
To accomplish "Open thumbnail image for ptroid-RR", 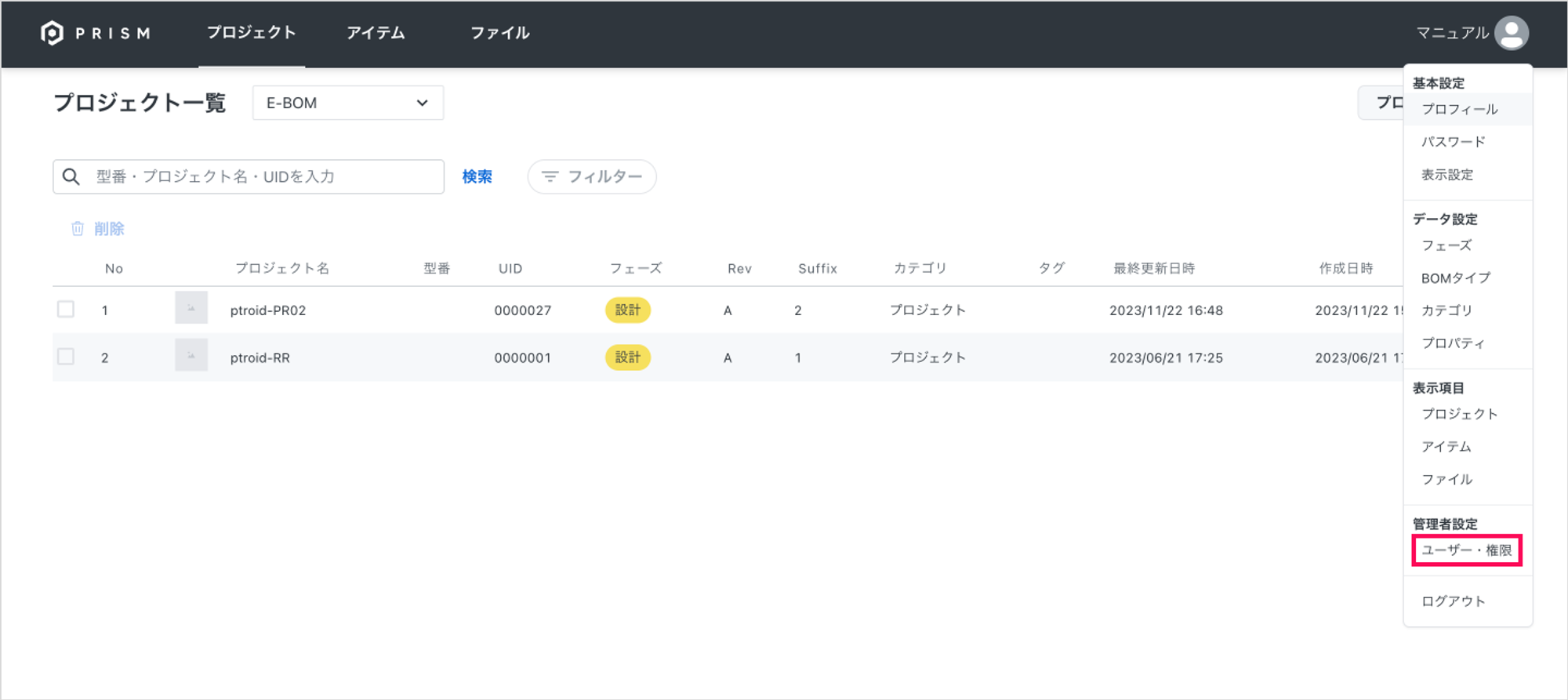I will pyautogui.click(x=191, y=355).
